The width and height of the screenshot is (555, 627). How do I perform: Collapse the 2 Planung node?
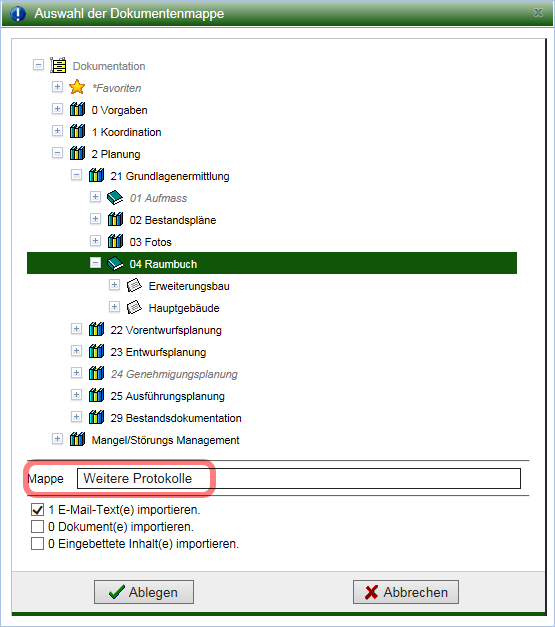pos(58,153)
